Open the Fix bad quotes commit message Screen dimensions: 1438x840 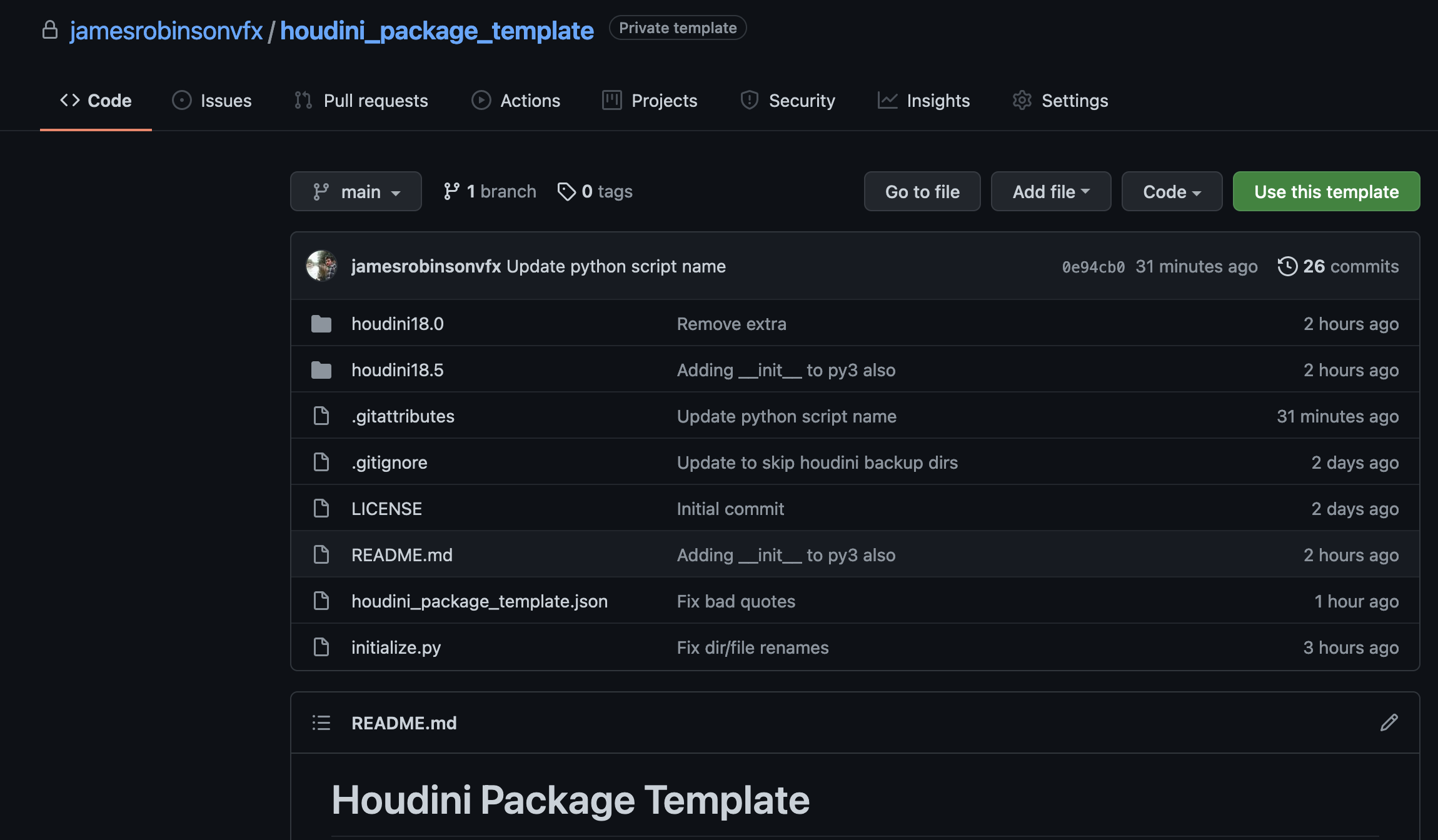coord(736,601)
